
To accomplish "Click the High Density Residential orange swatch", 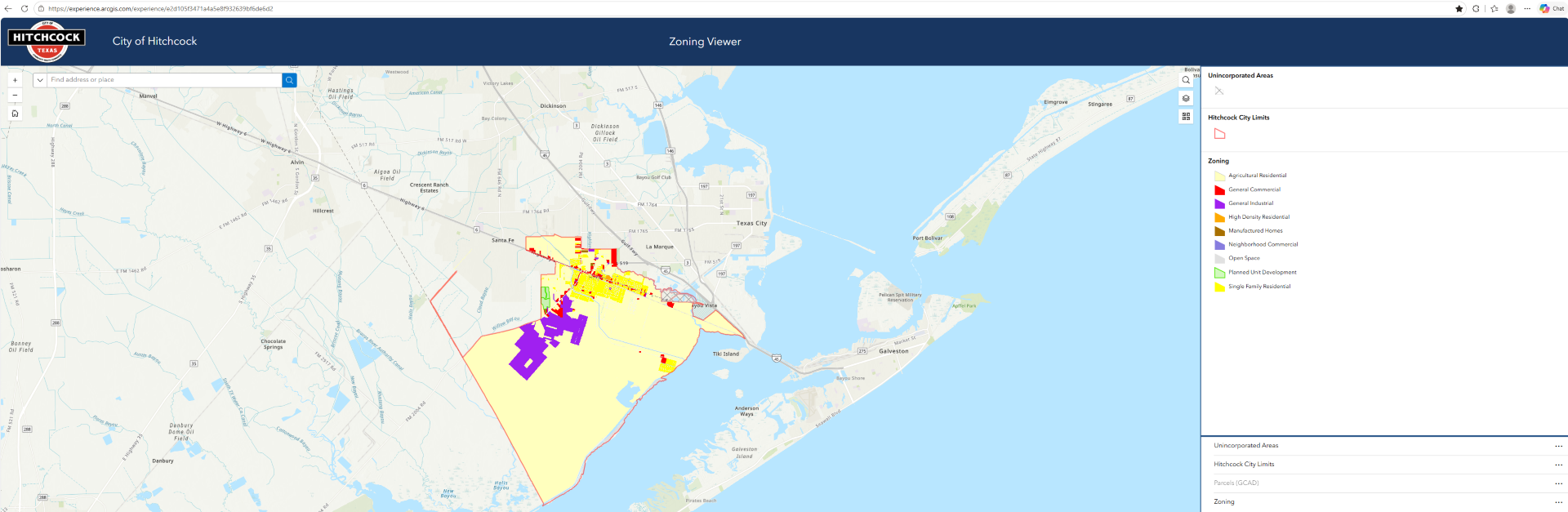I will pyautogui.click(x=1219, y=217).
